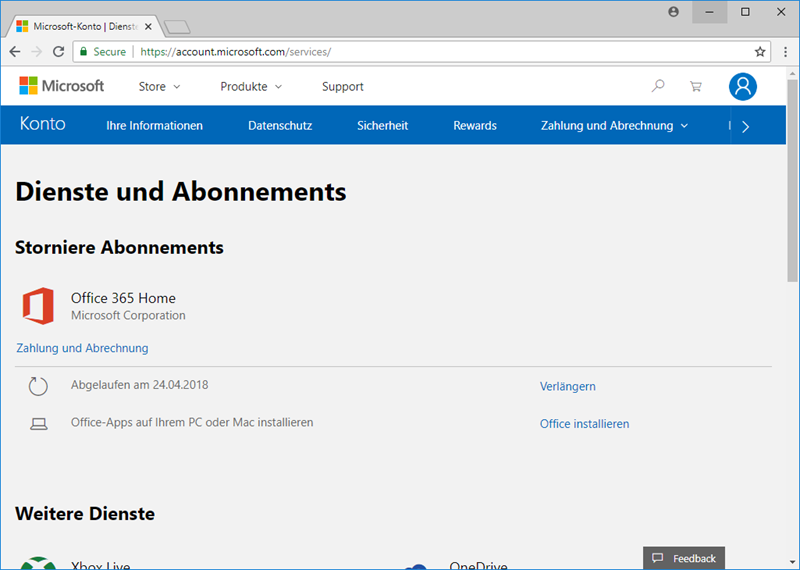
Task: Click the Microsoft Corporation text
Action: [x=128, y=315]
